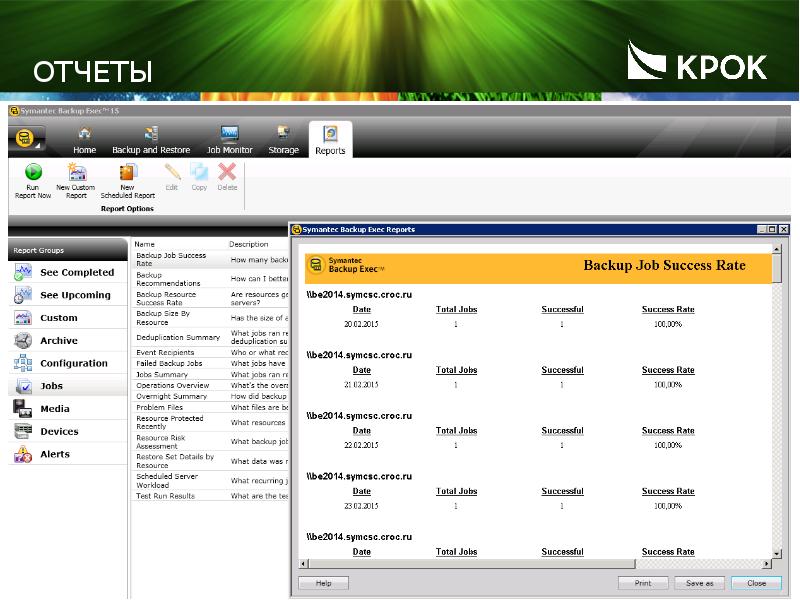This screenshot has height=600, width=800.
Task: Click the report's vertical scrollbar up arrow
Action: click(x=777, y=249)
